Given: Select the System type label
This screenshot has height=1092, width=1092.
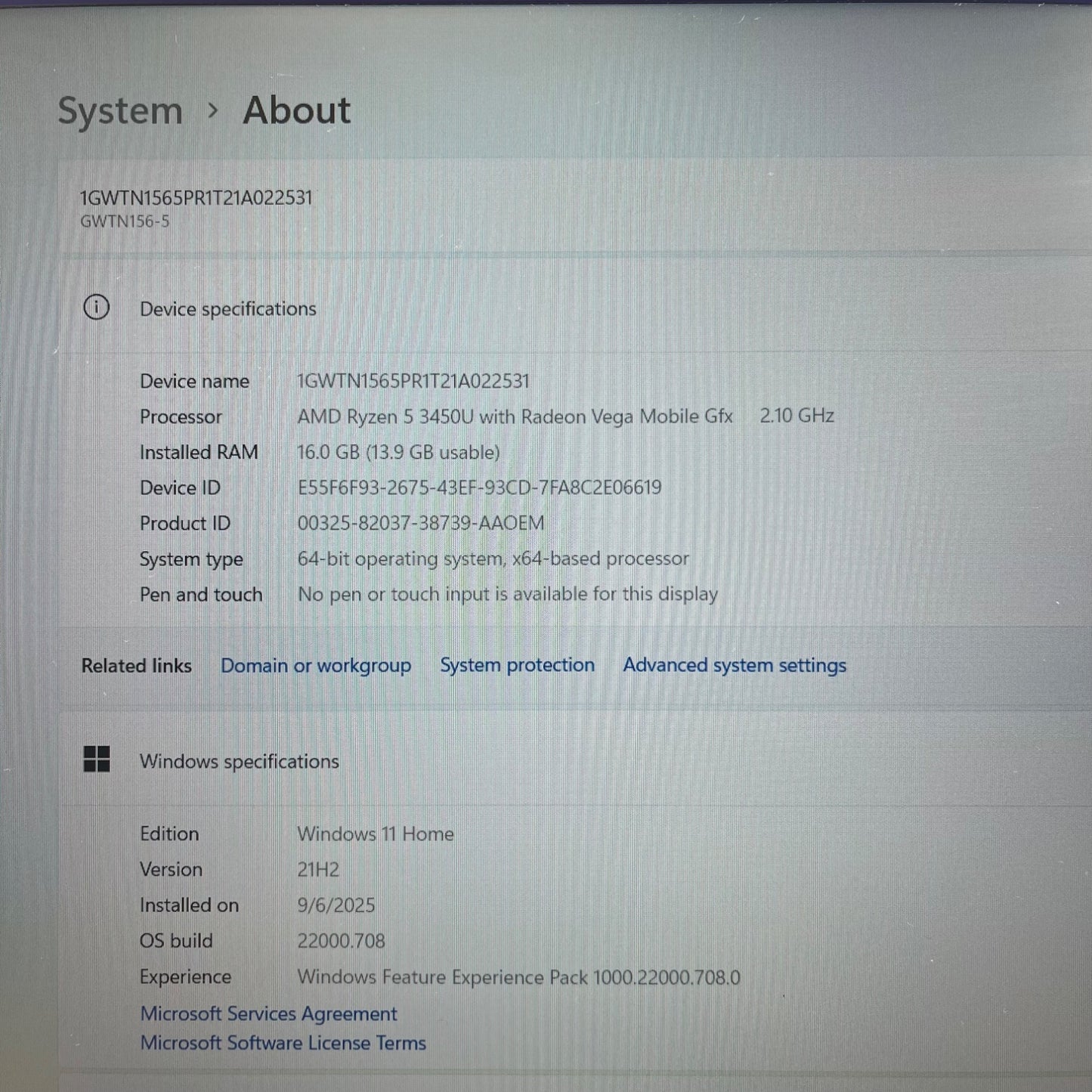Looking at the screenshot, I should click(x=191, y=559).
